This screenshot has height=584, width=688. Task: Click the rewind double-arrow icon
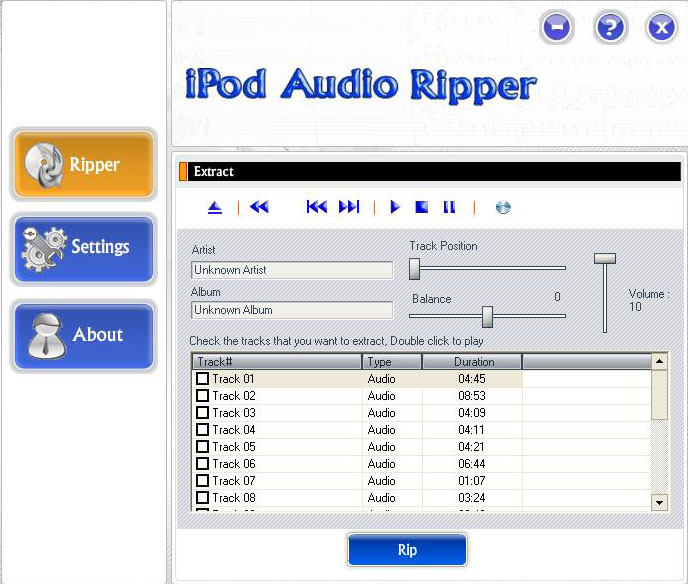259,207
